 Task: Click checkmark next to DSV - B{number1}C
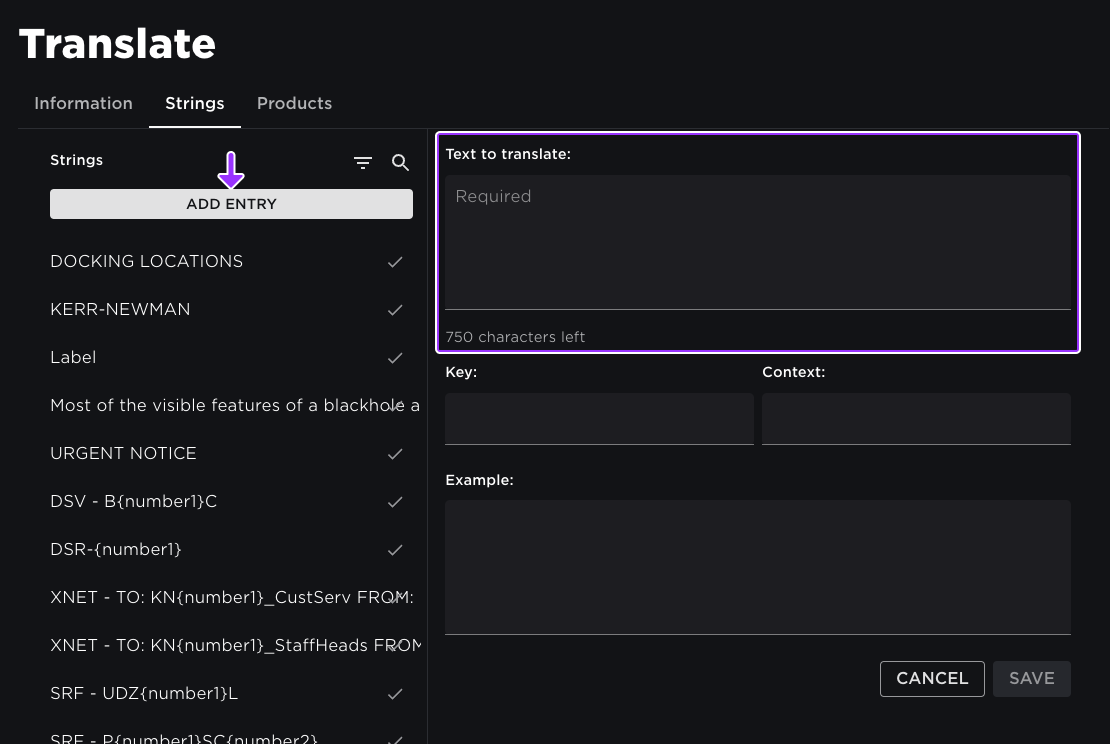pyautogui.click(x=395, y=502)
